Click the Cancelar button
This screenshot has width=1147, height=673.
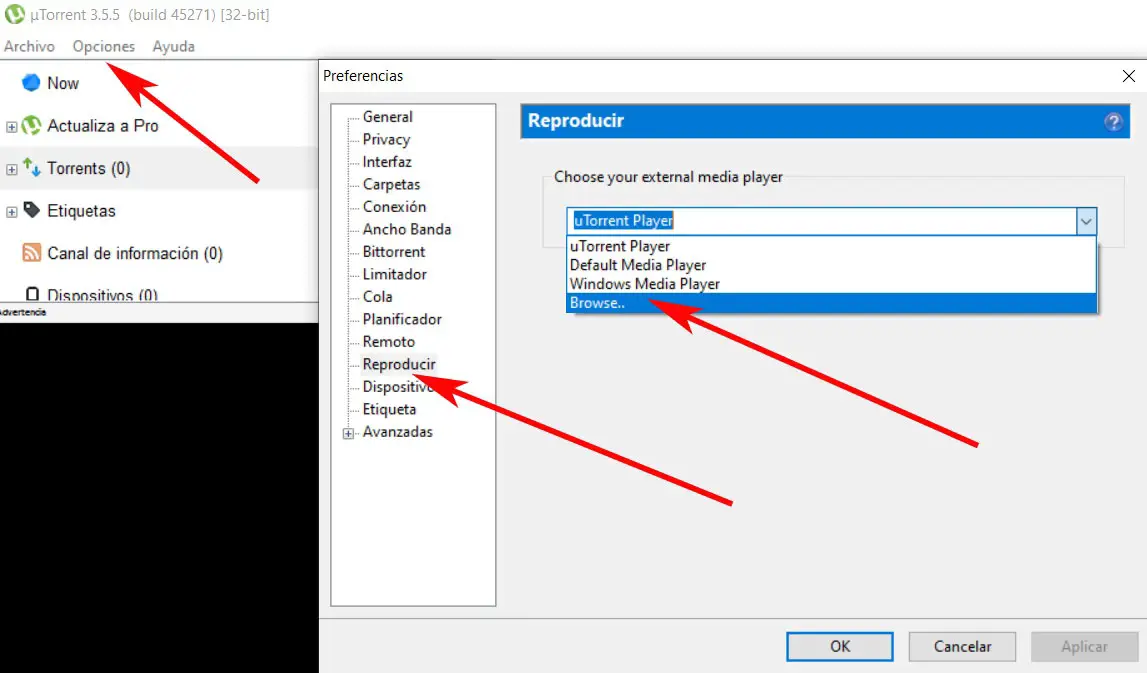962,646
